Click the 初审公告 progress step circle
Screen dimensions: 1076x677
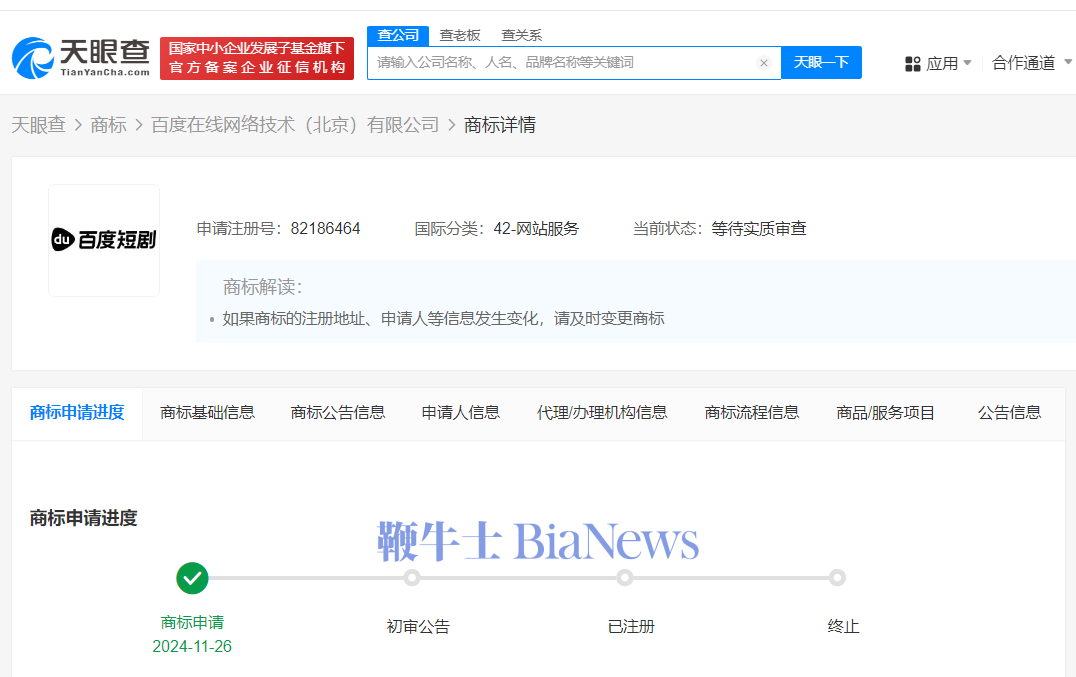coord(412,577)
